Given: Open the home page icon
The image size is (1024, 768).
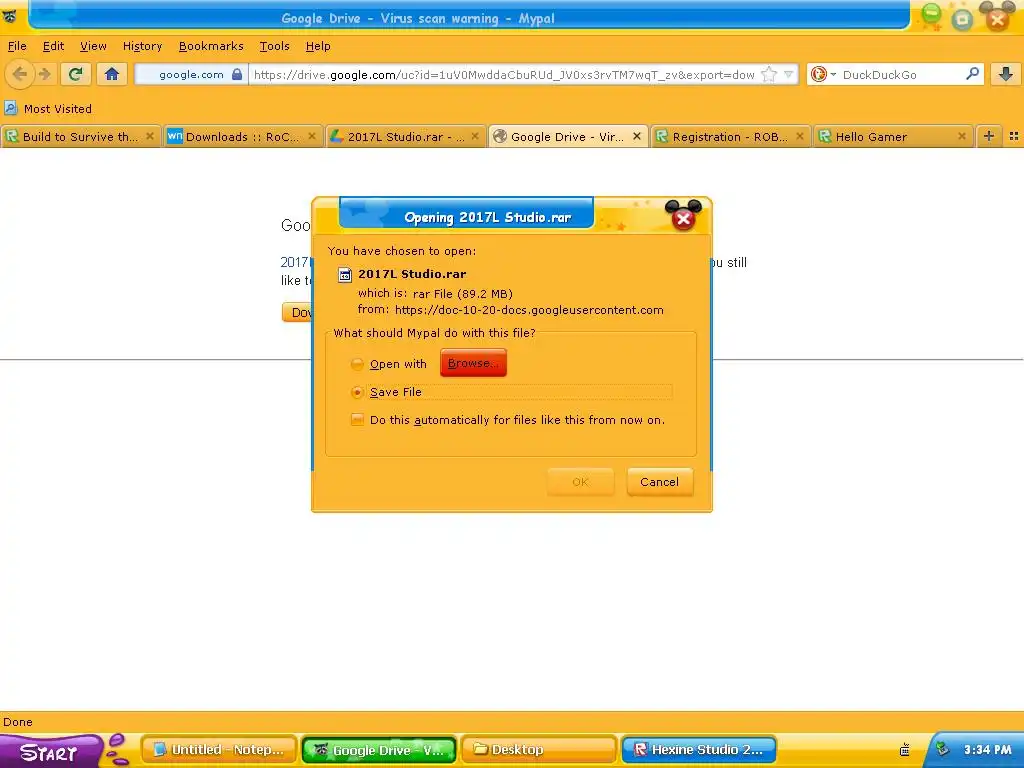Looking at the screenshot, I should pyautogui.click(x=112, y=74).
